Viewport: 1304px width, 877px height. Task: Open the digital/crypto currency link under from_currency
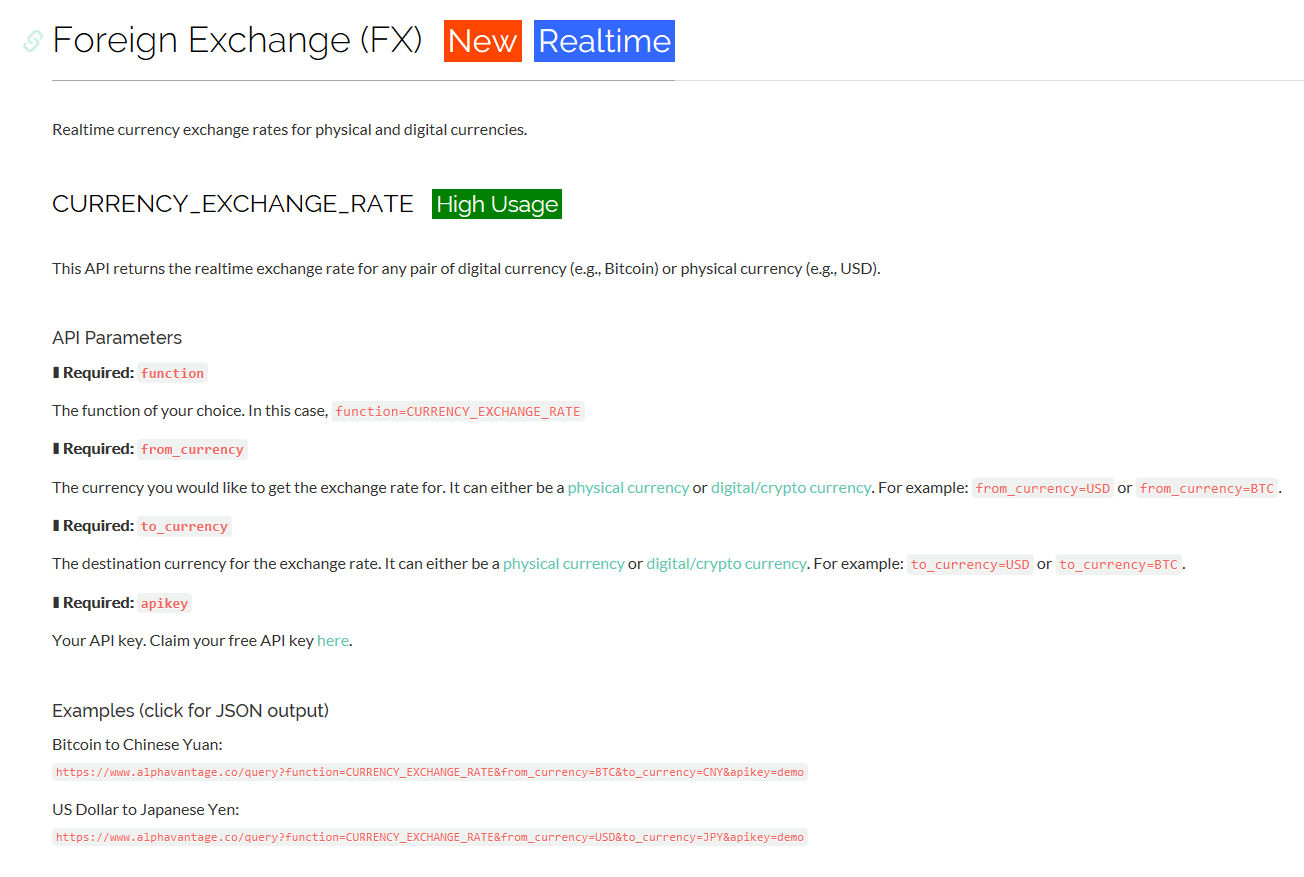pyautogui.click(x=791, y=488)
